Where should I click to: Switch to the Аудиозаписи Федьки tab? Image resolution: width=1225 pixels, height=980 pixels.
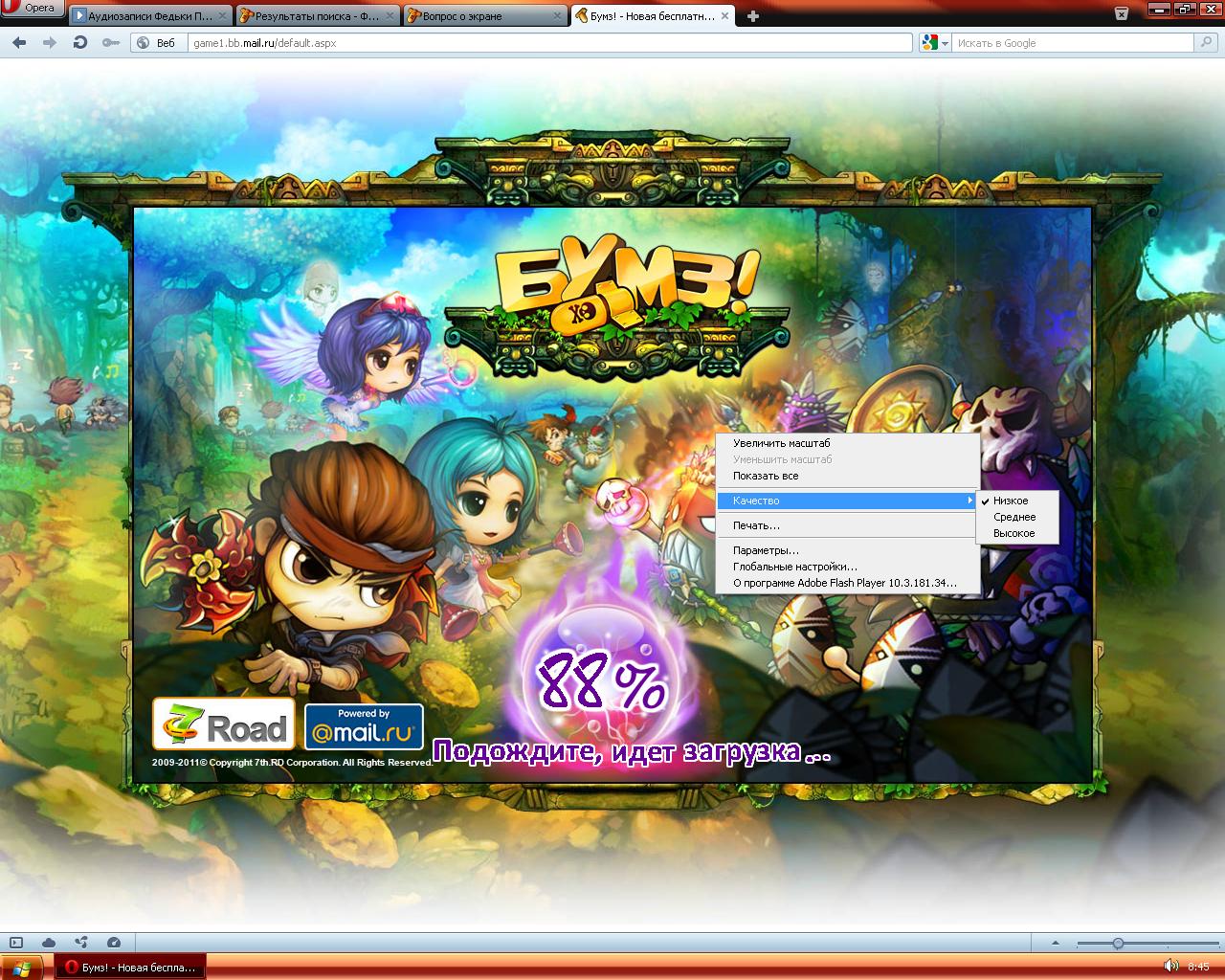click(x=150, y=15)
